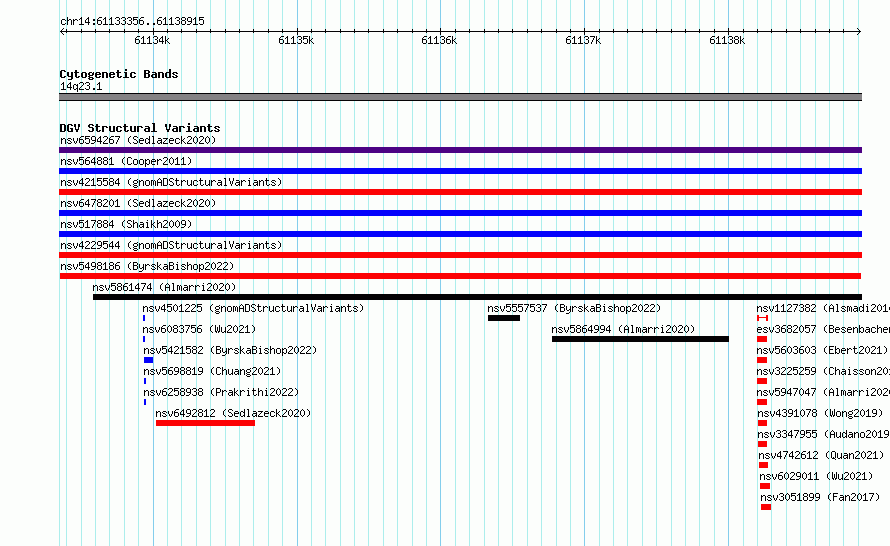Click the black nsv5861474 Almarri2020 bar
This screenshot has height=546, width=890.
coord(477,297)
